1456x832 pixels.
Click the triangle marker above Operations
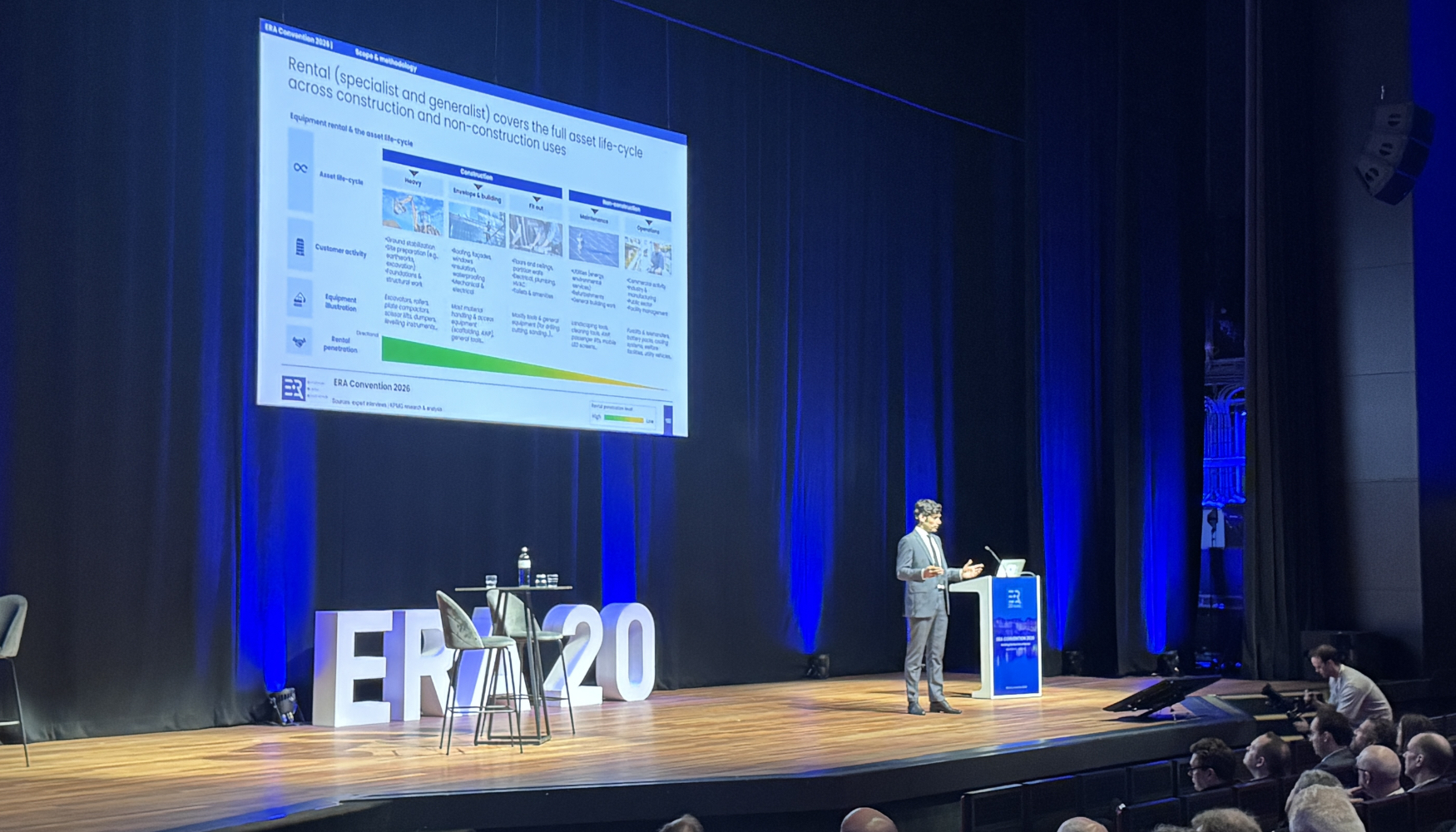[648, 222]
